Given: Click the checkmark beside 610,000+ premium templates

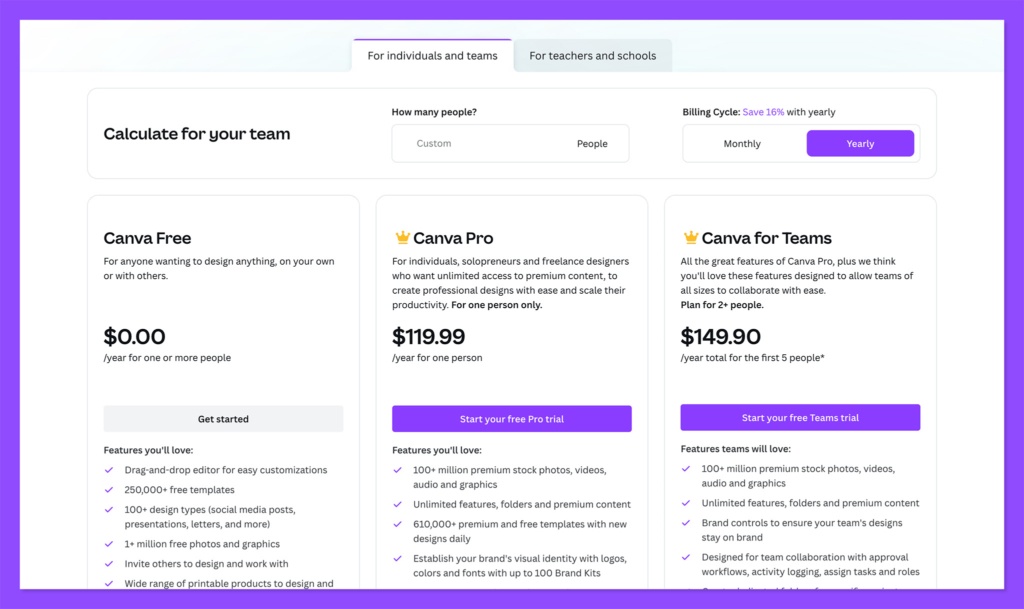Looking at the screenshot, I should (x=398, y=524).
